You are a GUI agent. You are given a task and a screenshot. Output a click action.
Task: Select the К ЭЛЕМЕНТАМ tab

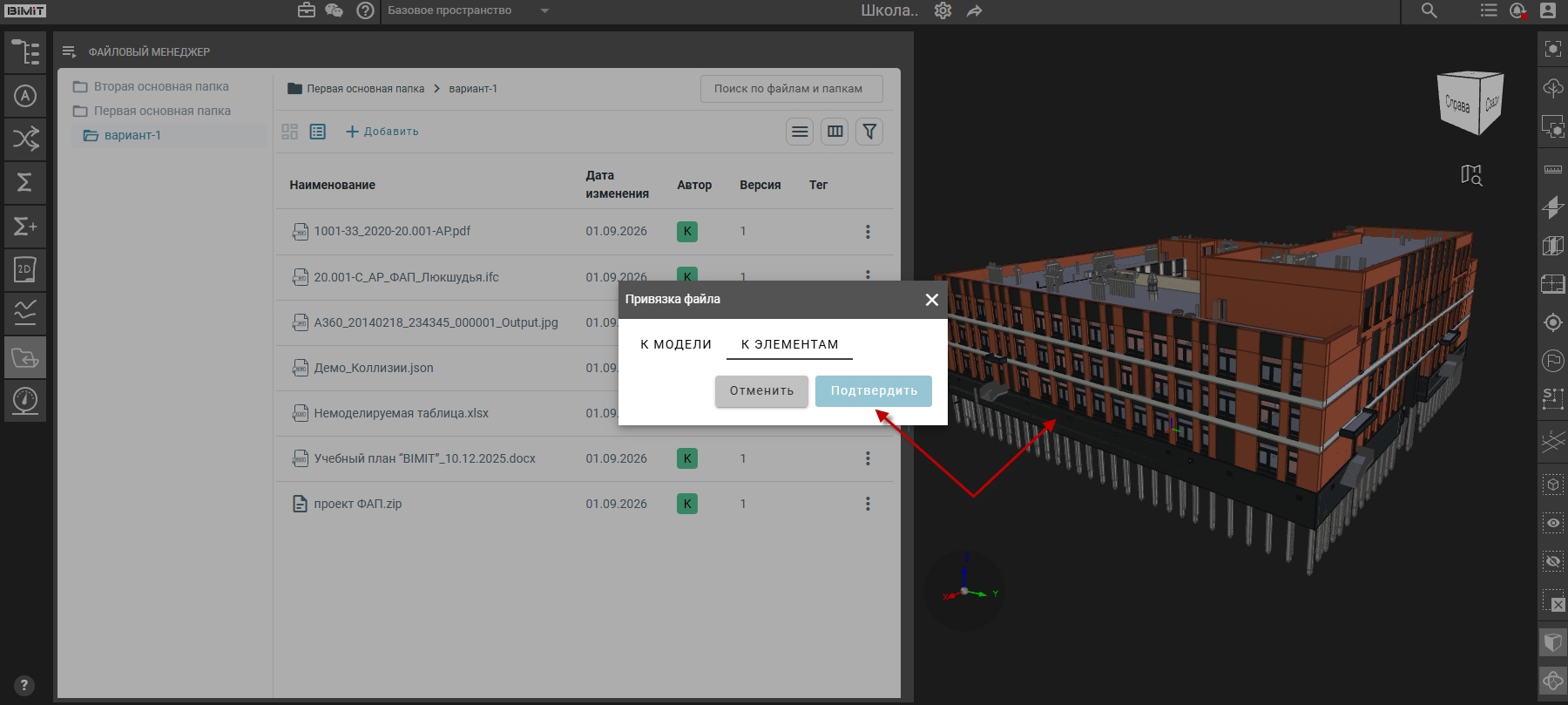pyautogui.click(x=790, y=344)
